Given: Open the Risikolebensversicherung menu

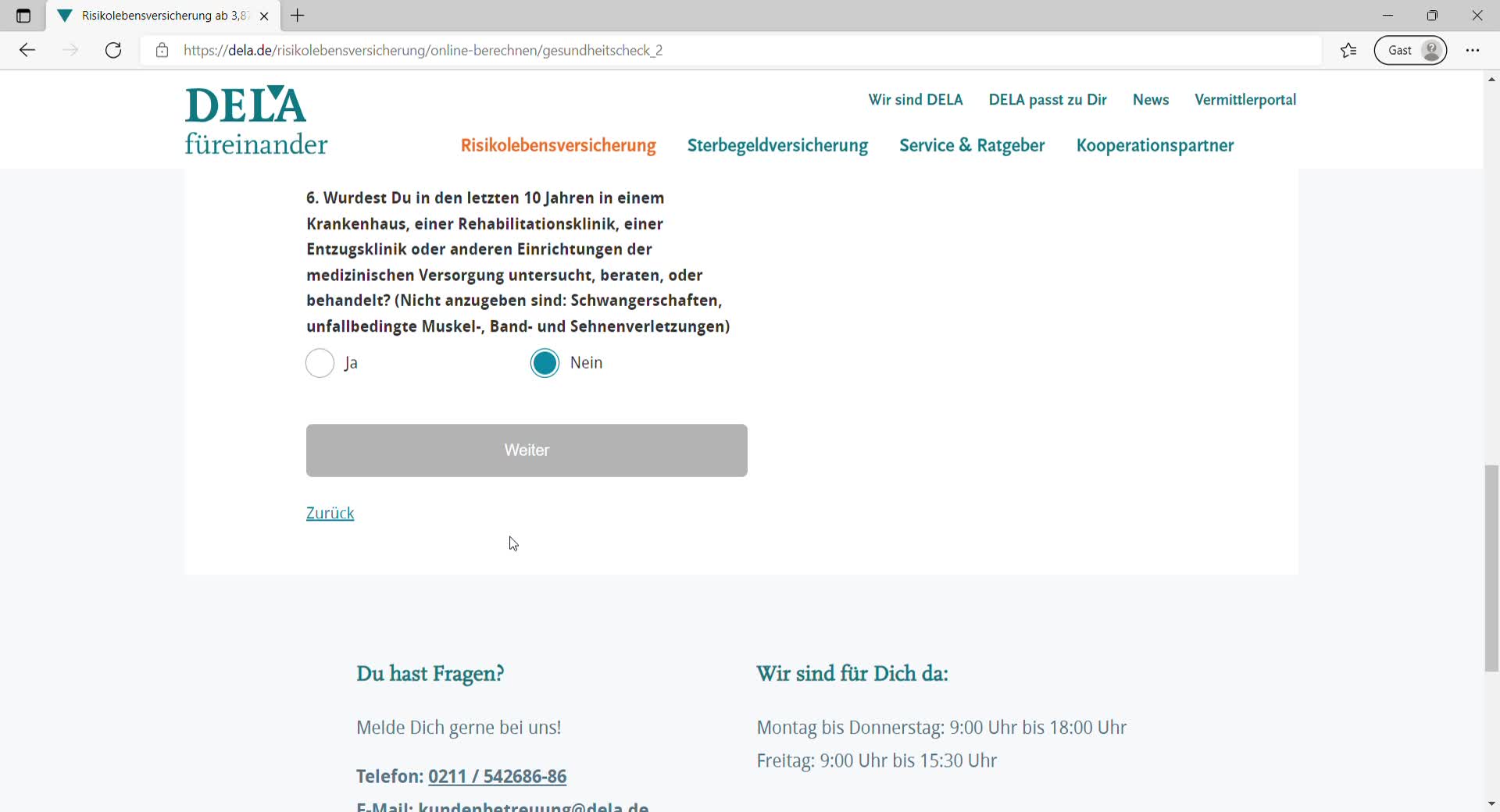Looking at the screenshot, I should coord(558,146).
